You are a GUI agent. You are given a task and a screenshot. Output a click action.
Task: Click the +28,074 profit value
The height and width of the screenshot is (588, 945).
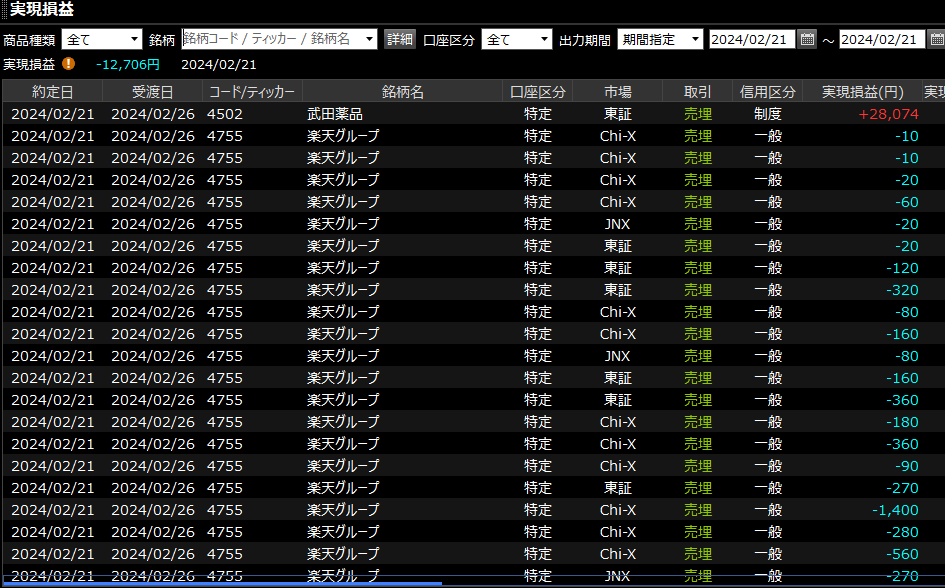point(888,114)
